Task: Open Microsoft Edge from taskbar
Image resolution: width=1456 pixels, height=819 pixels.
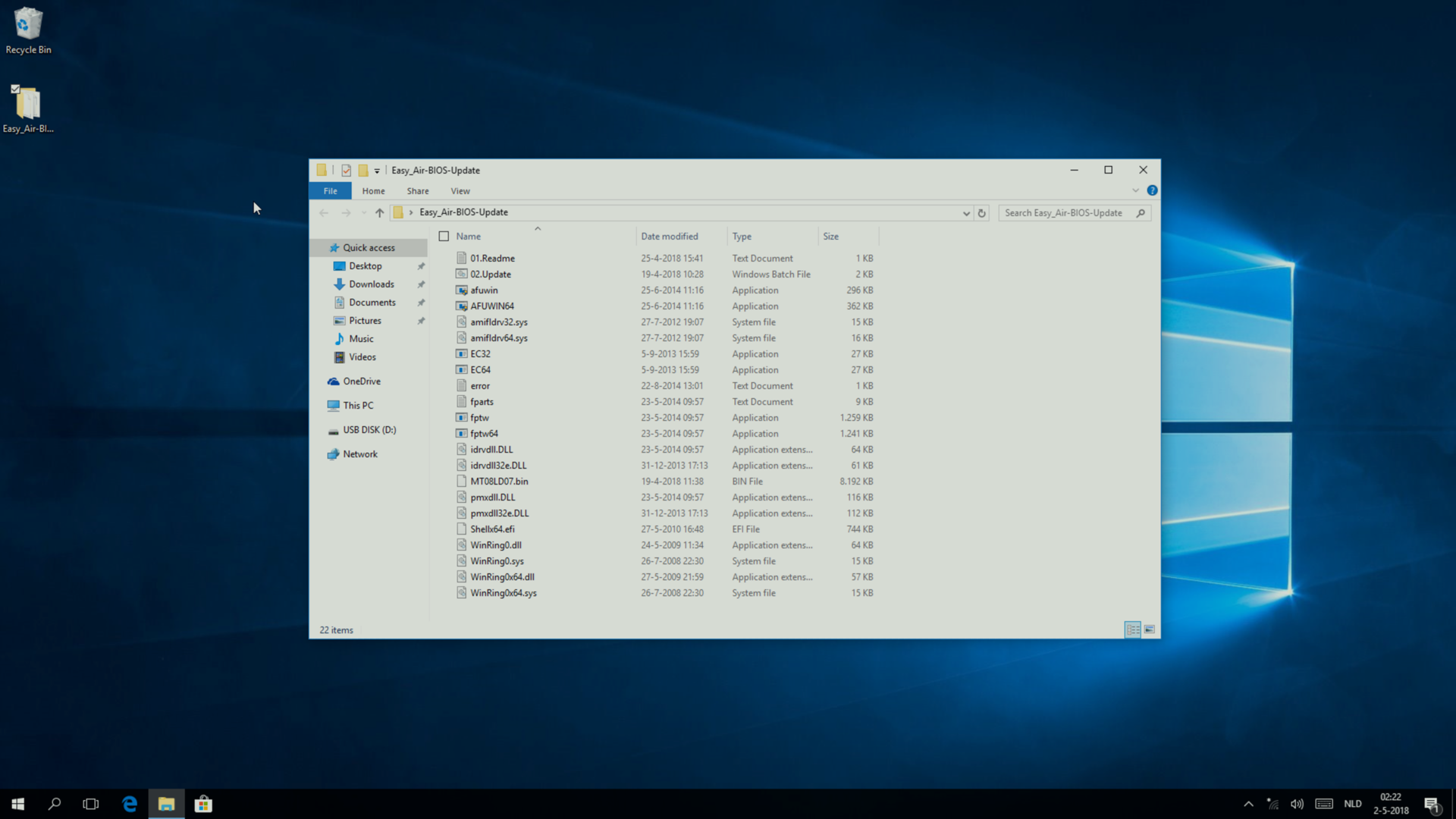Action: point(130,804)
